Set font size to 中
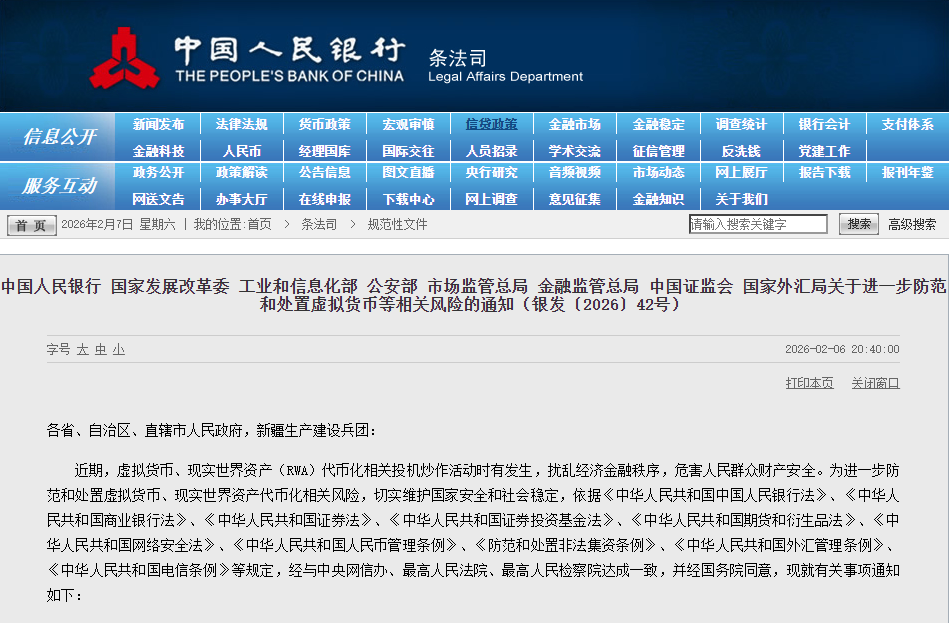Screen dimensions: 950x623 tap(101, 349)
